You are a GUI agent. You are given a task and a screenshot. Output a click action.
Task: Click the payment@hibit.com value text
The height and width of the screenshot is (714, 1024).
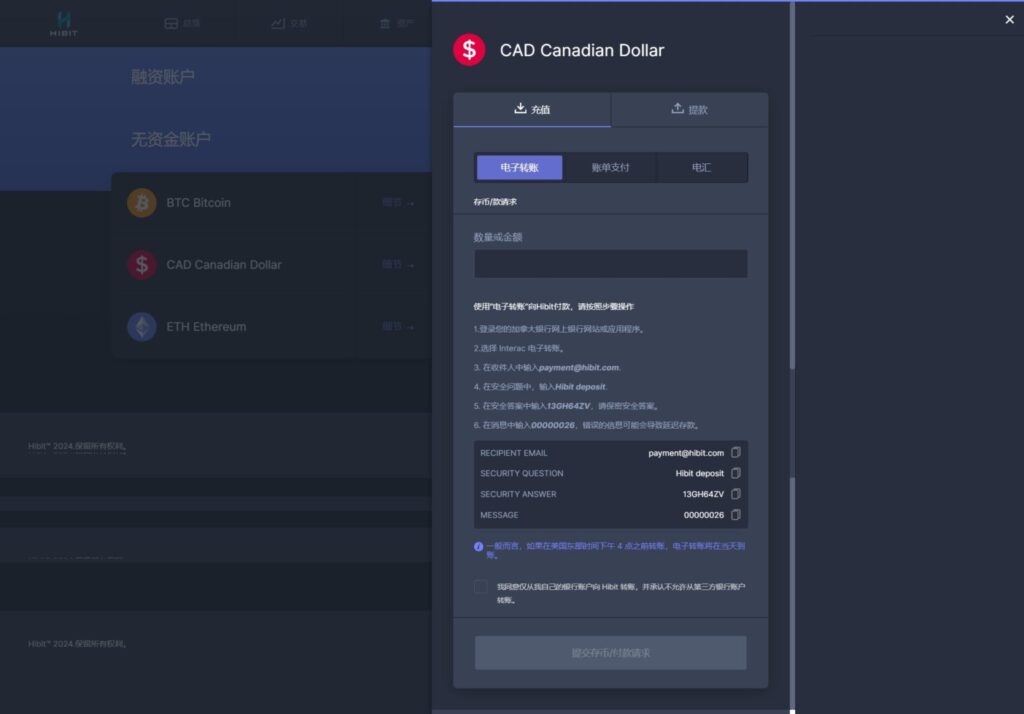(686, 453)
